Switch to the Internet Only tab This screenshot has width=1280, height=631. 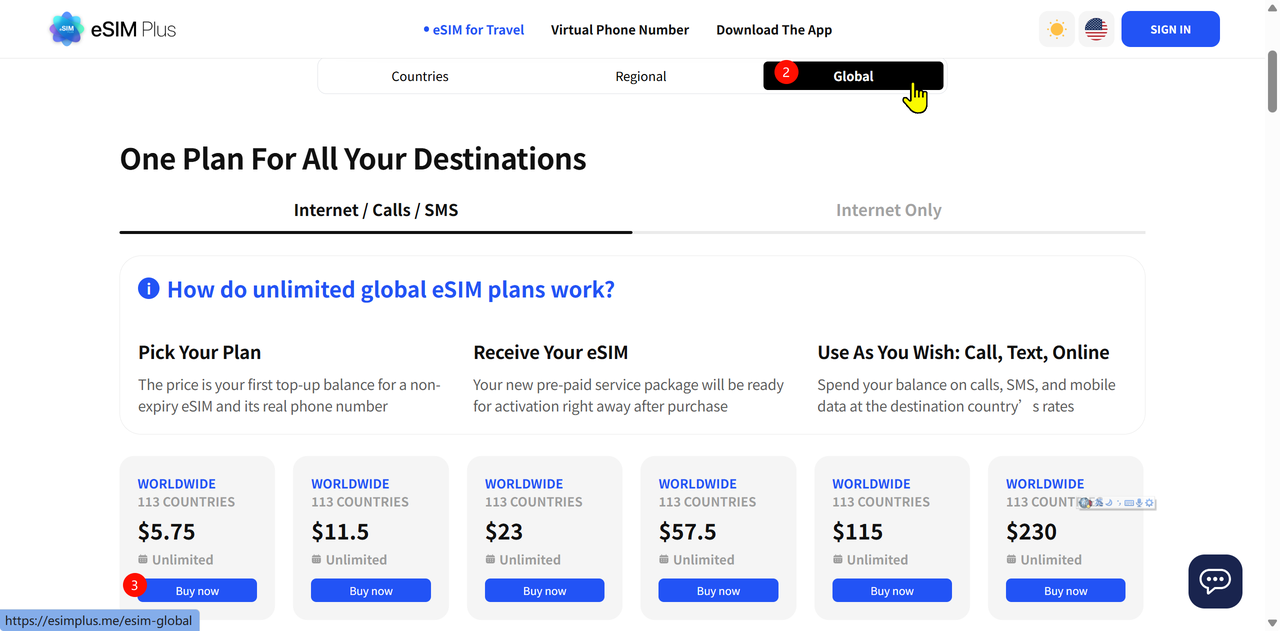pos(889,210)
